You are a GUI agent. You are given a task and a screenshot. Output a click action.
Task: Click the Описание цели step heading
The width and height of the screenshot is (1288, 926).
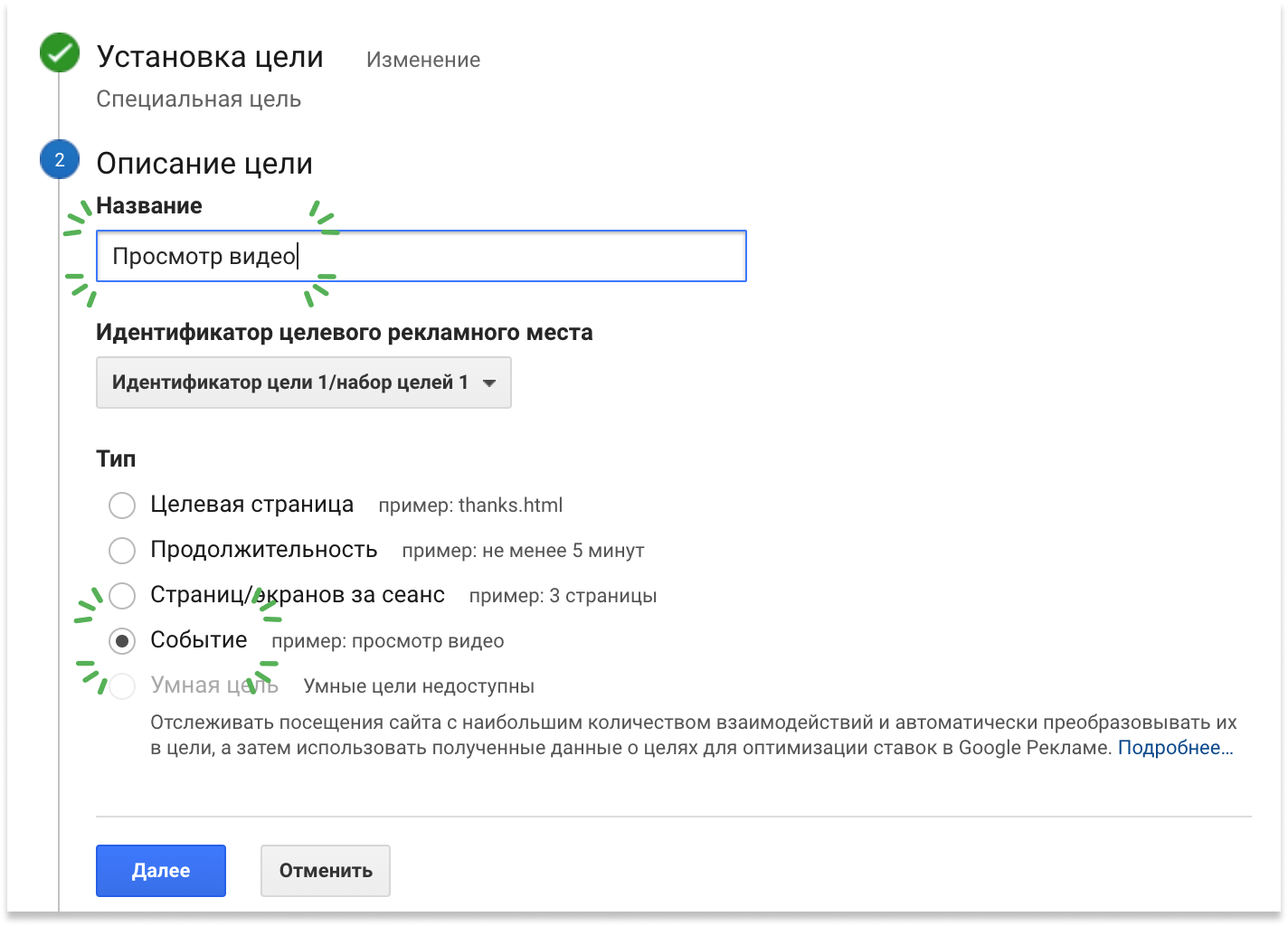tap(204, 164)
